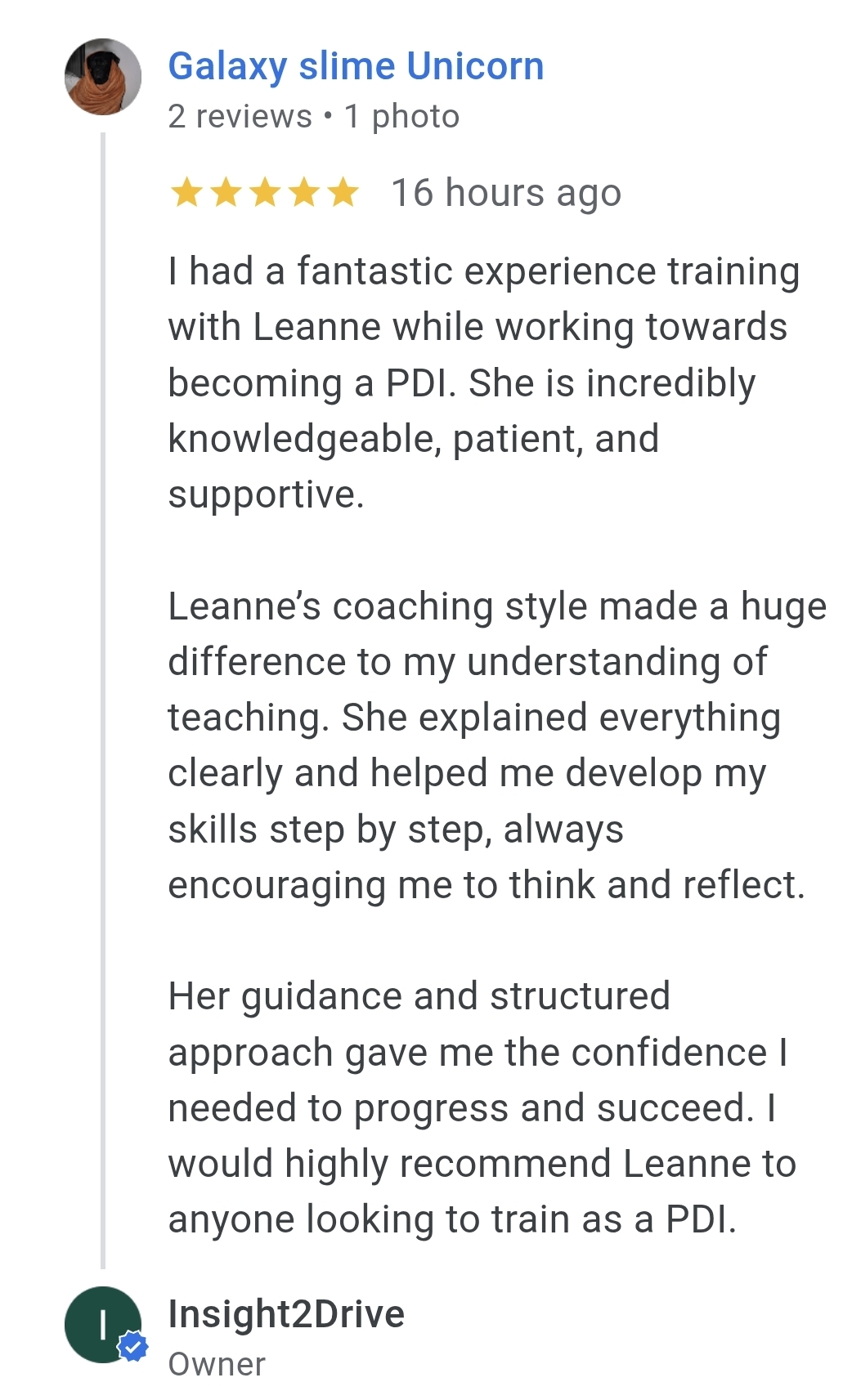Click the review's first paragraph about training
Image resolution: width=852 pixels, height=1400 pixels.
(482, 382)
